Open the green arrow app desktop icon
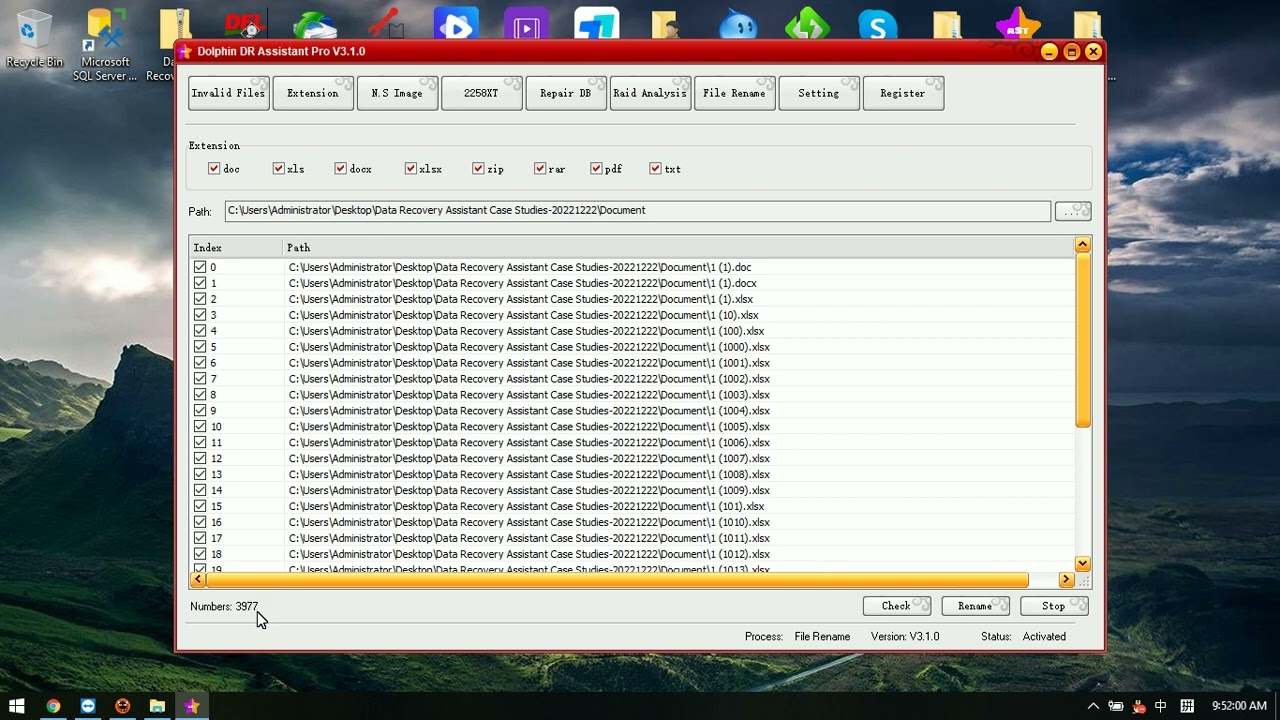 tap(807, 24)
